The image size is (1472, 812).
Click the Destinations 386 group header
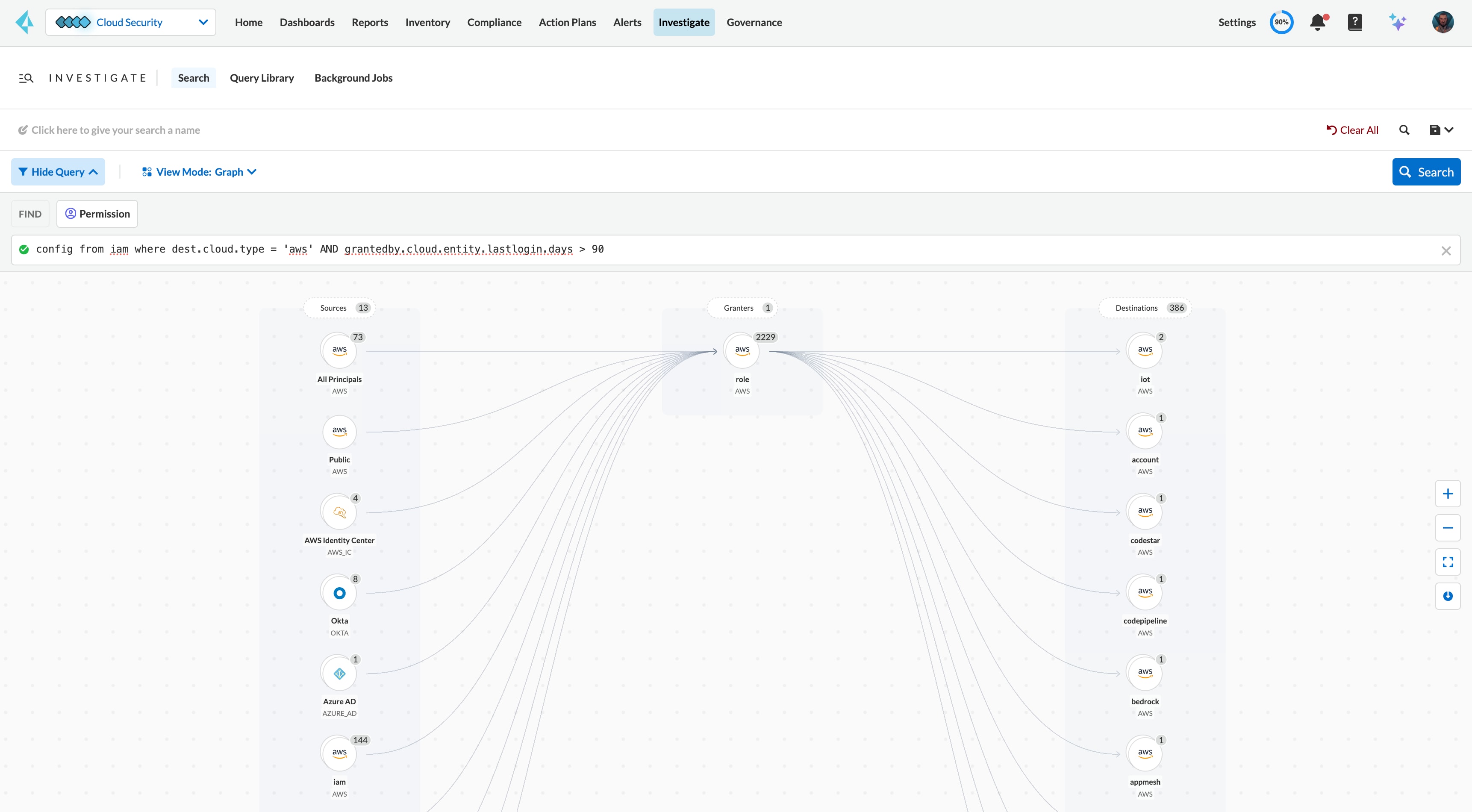1145,308
